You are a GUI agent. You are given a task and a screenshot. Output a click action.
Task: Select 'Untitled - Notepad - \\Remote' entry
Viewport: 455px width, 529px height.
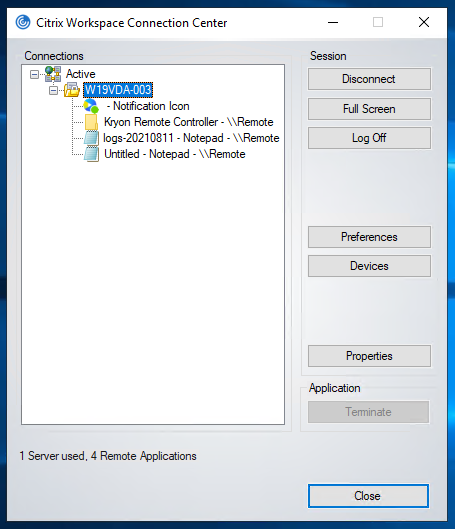(x=175, y=154)
